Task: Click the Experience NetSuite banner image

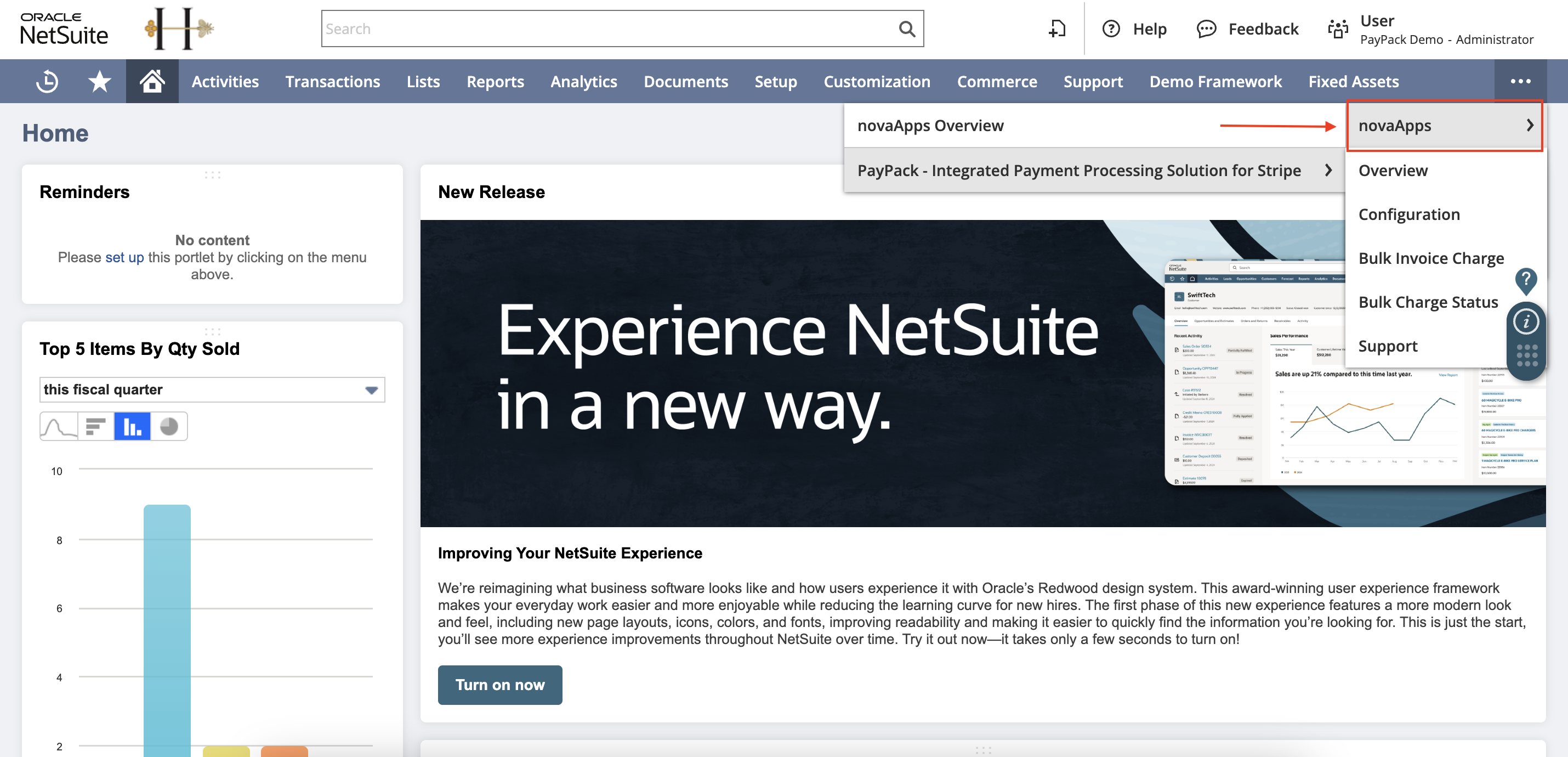Action: [x=982, y=374]
